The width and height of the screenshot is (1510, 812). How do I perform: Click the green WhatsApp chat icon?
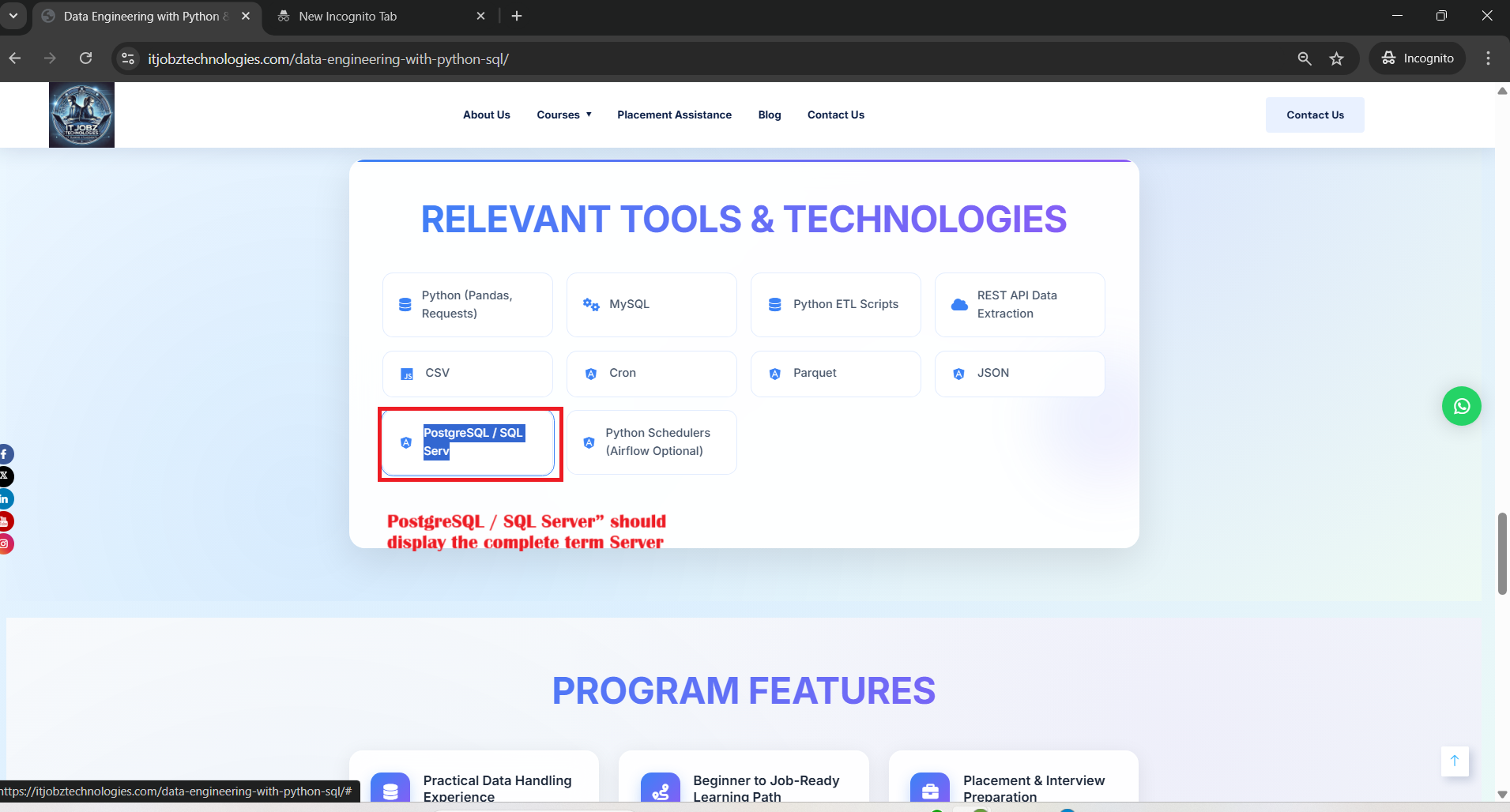tap(1461, 406)
